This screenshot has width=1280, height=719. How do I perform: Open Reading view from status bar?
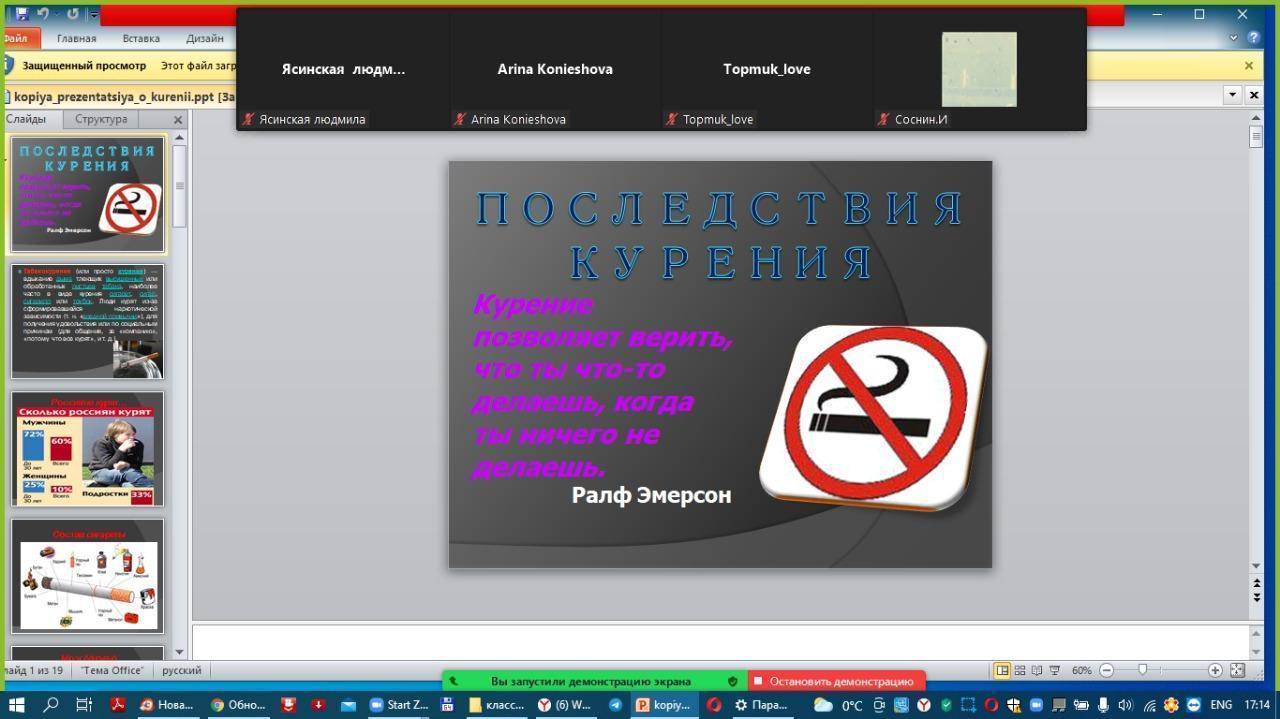(1037, 670)
